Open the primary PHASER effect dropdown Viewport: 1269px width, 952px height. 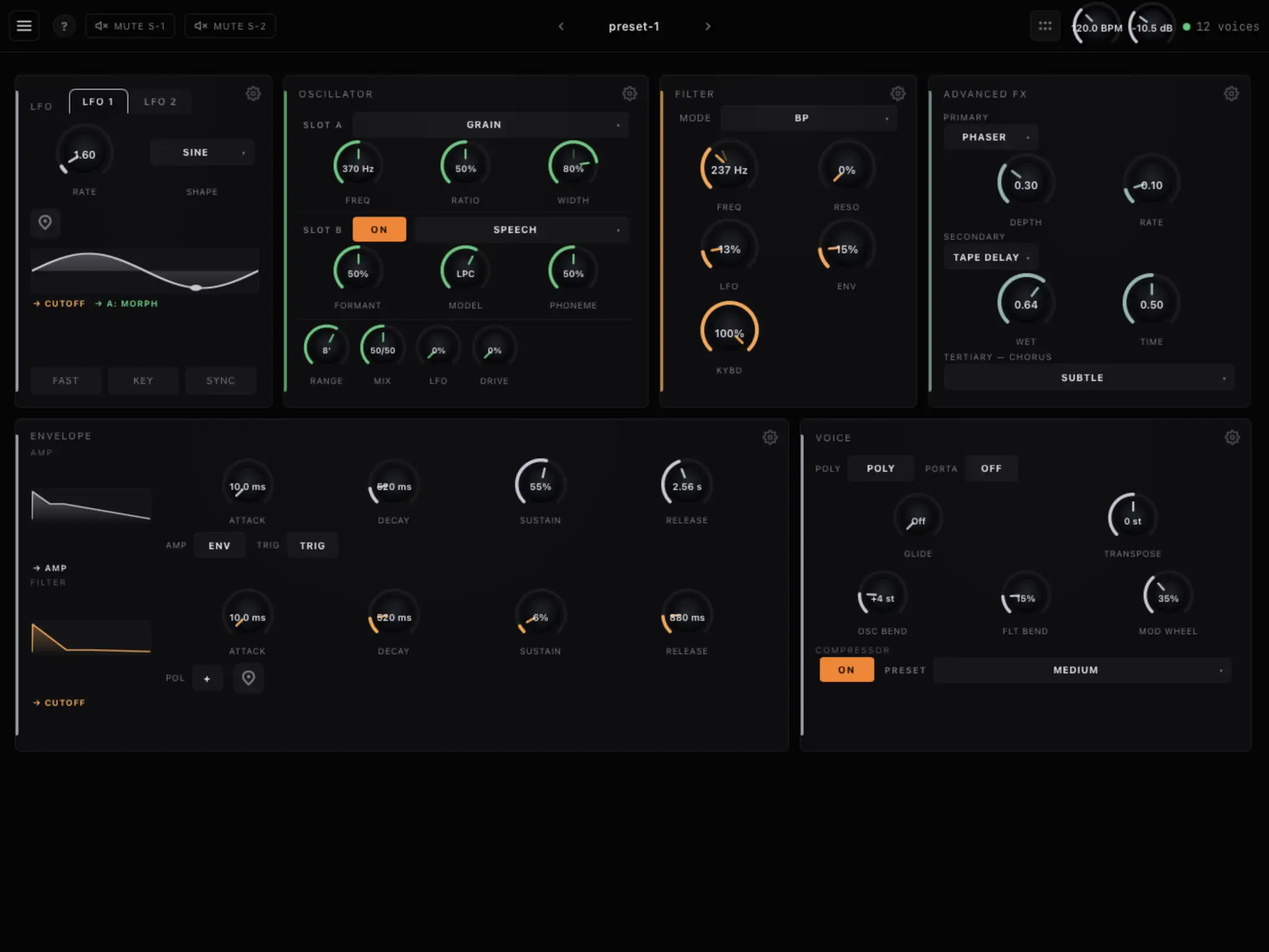point(991,137)
